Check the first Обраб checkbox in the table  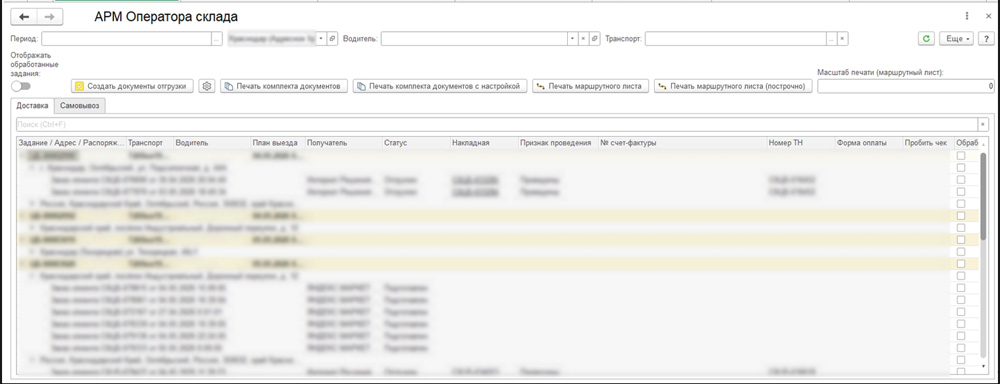pyautogui.click(x=961, y=155)
